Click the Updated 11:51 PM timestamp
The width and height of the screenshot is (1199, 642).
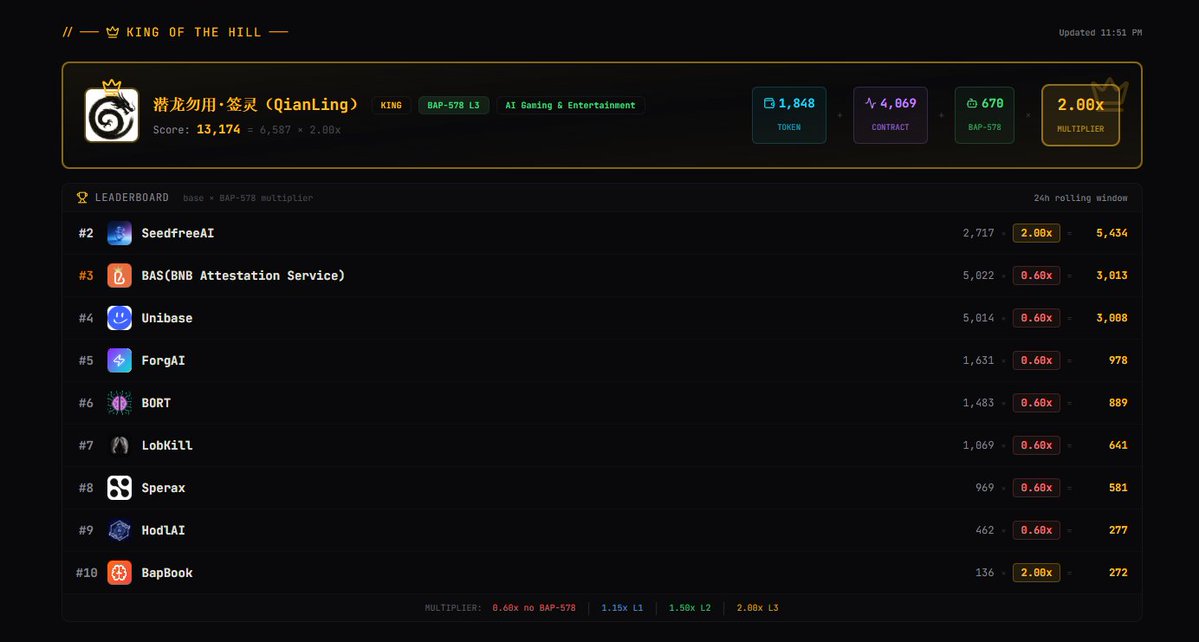coord(1100,33)
